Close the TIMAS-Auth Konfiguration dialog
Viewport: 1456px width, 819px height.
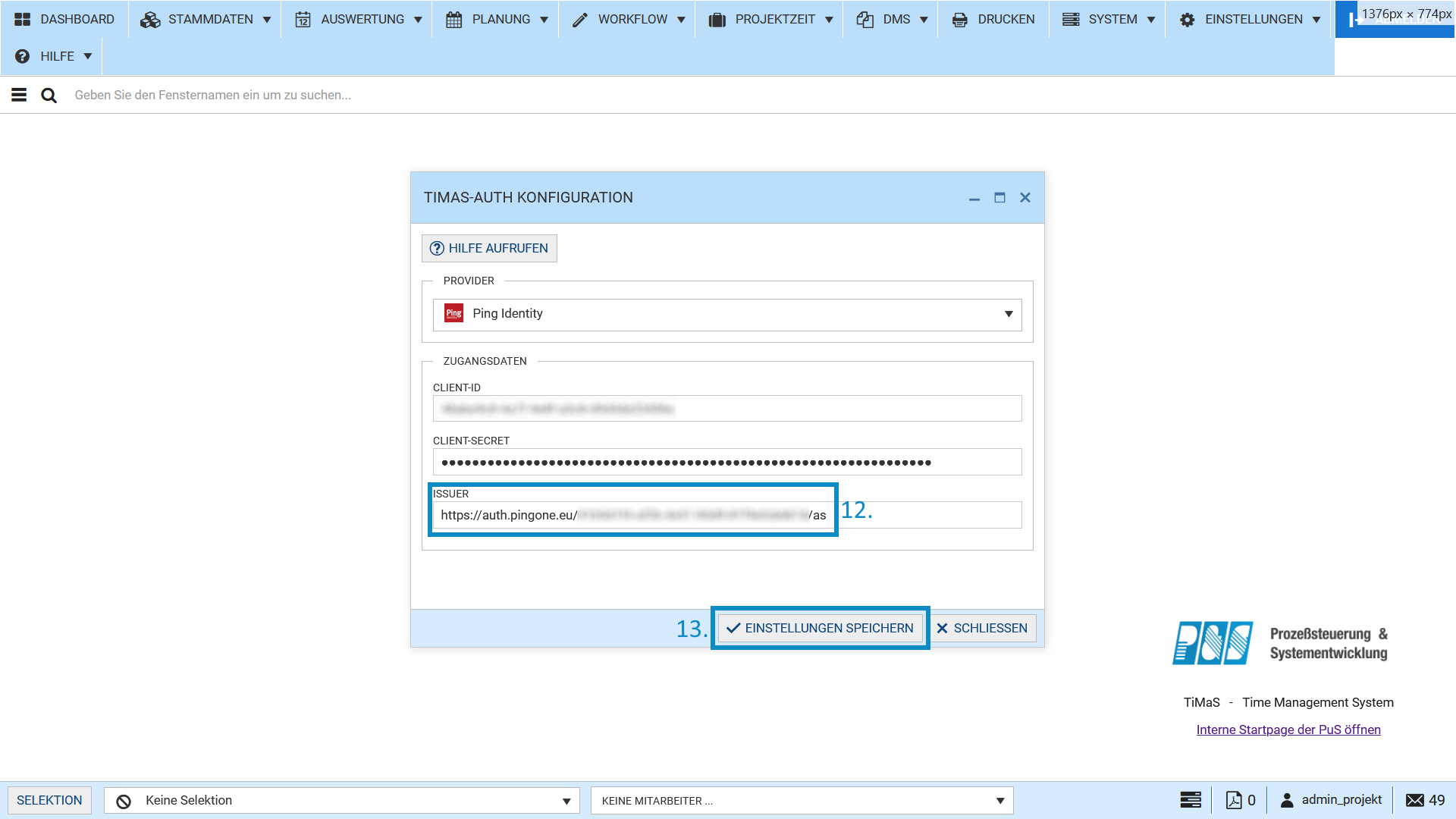point(1025,198)
